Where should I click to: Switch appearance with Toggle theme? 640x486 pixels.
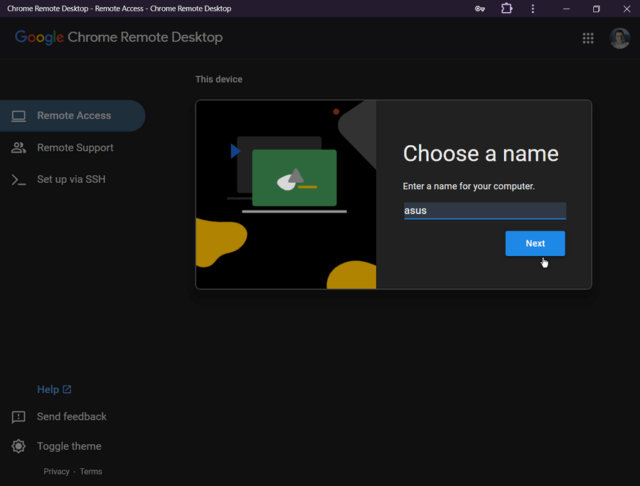[69, 446]
